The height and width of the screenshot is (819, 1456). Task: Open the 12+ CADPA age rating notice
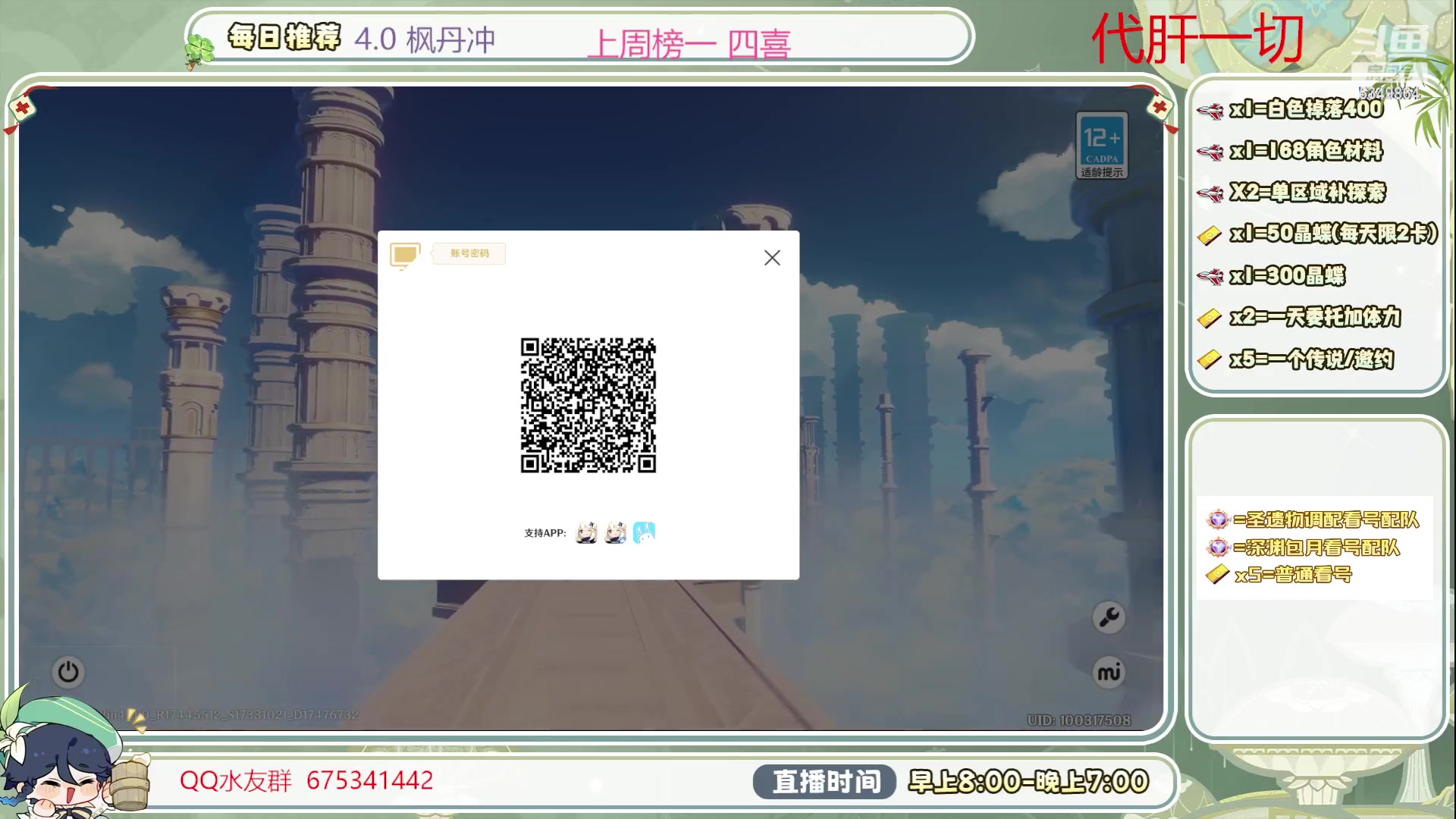click(1102, 146)
